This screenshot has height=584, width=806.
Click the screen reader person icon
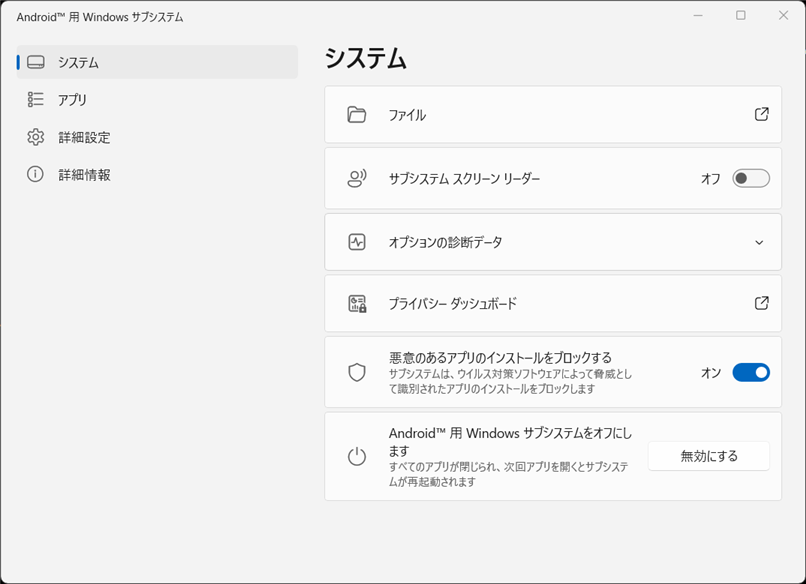(x=357, y=178)
